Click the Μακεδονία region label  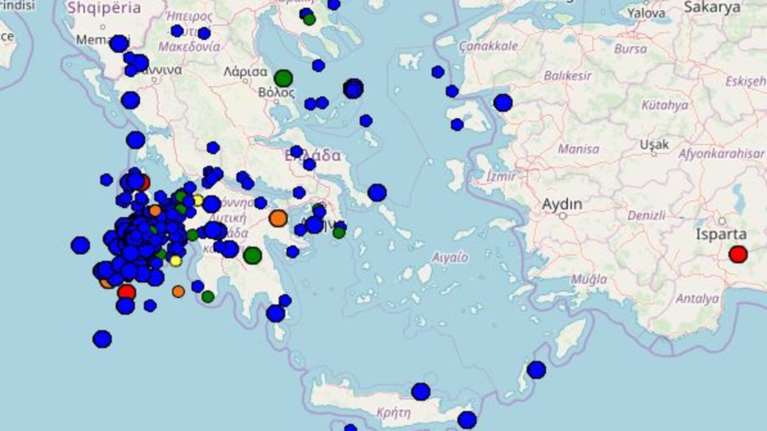(189, 47)
